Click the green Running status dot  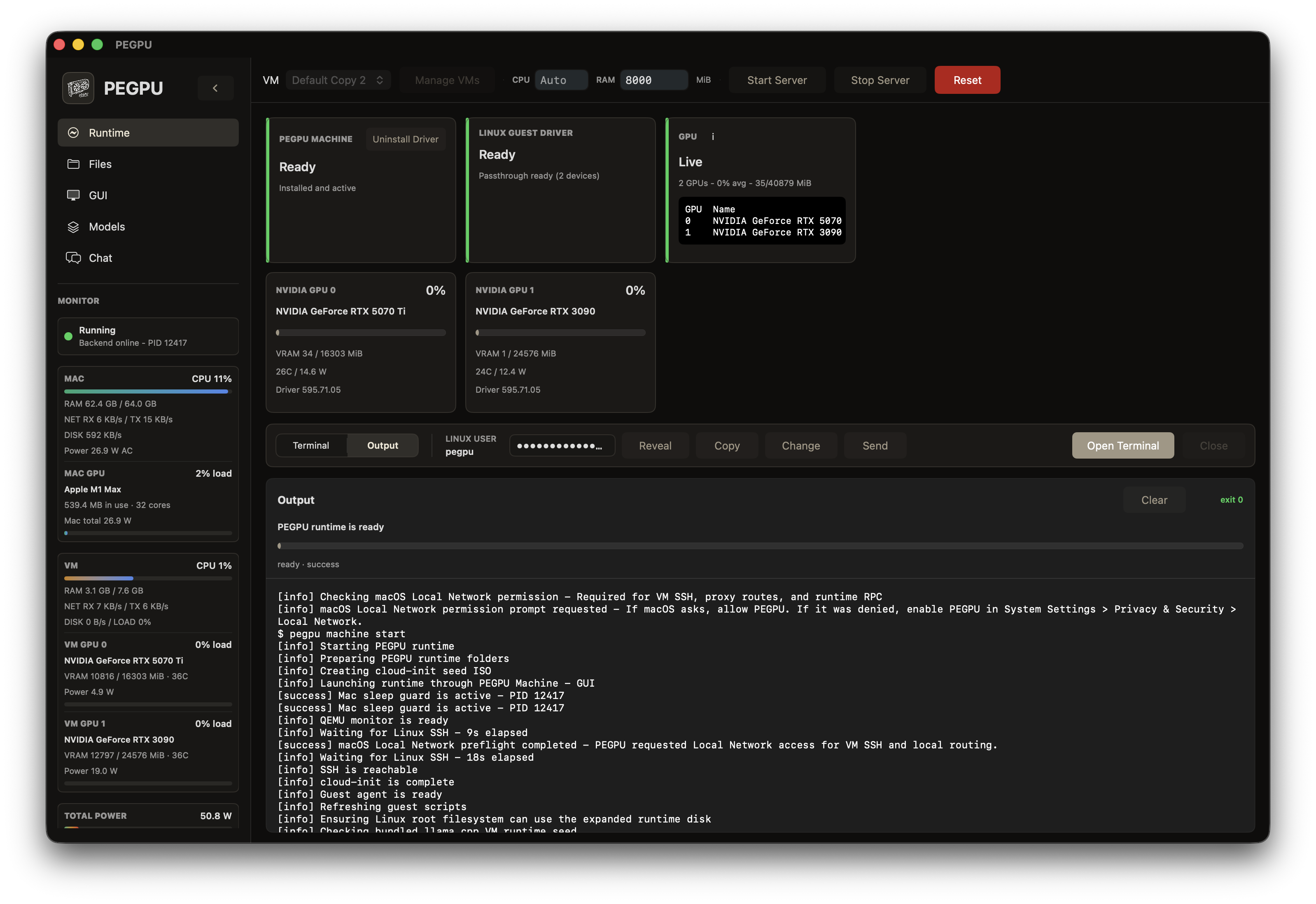coord(68,336)
